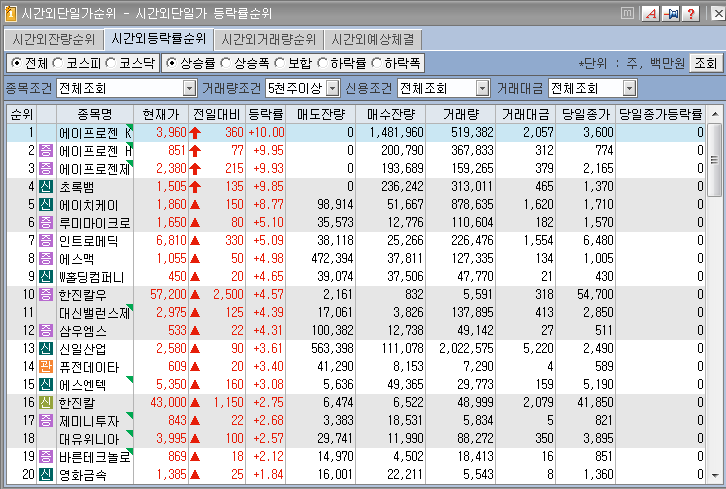Select the 상승률 radio button
The image size is (726, 489).
(171, 63)
